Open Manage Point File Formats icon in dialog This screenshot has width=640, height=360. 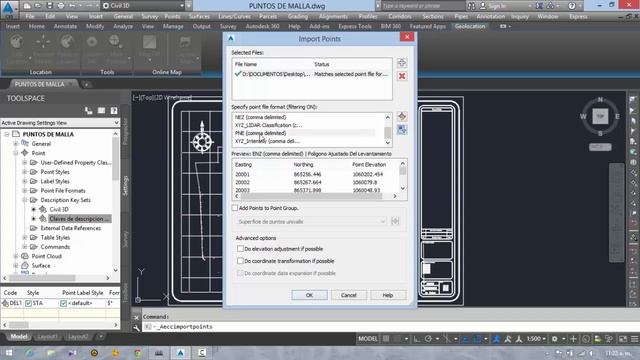click(402, 117)
